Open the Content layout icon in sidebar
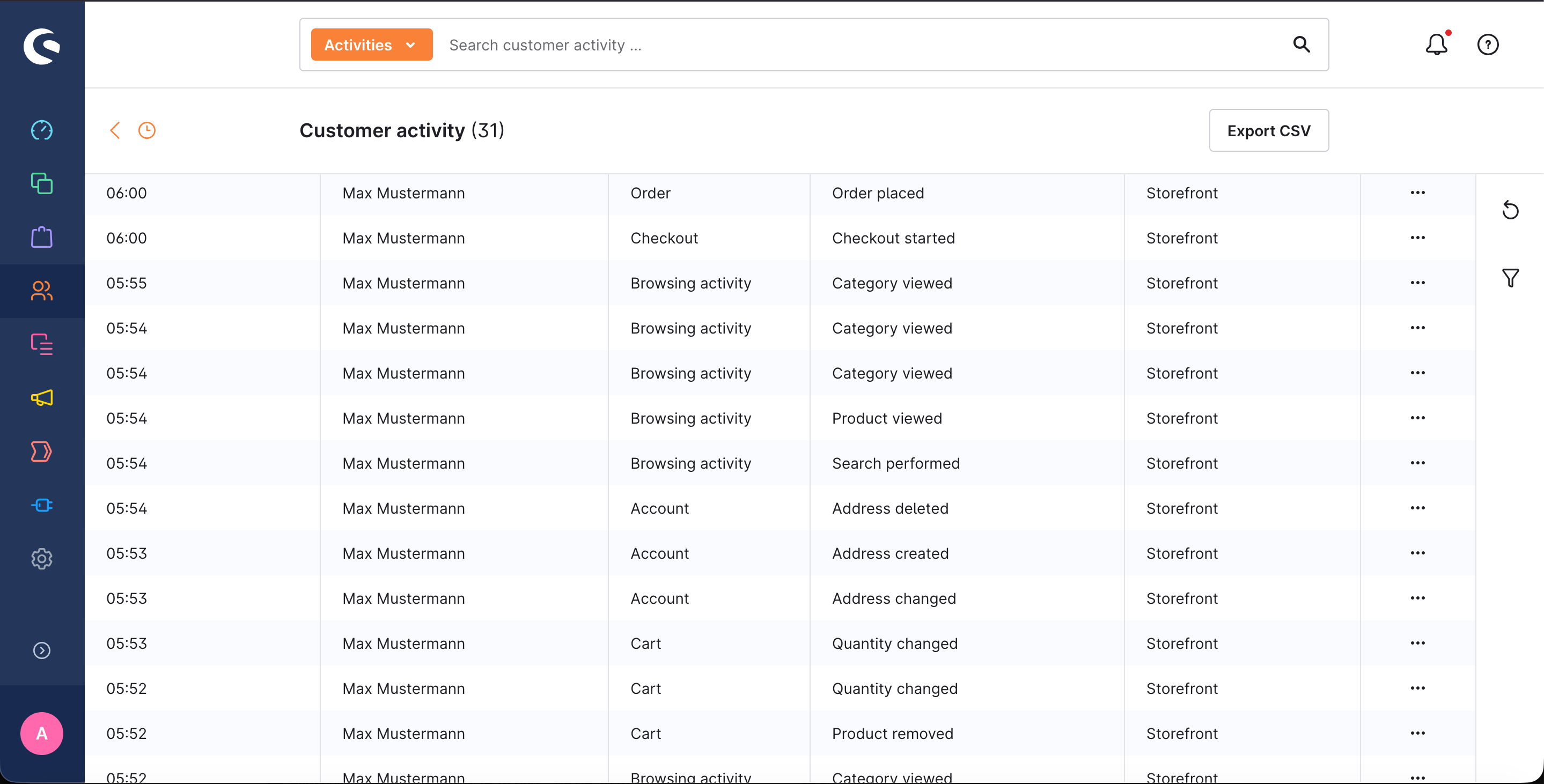The image size is (1544, 784). pyautogui.click(x=41, y=344)
